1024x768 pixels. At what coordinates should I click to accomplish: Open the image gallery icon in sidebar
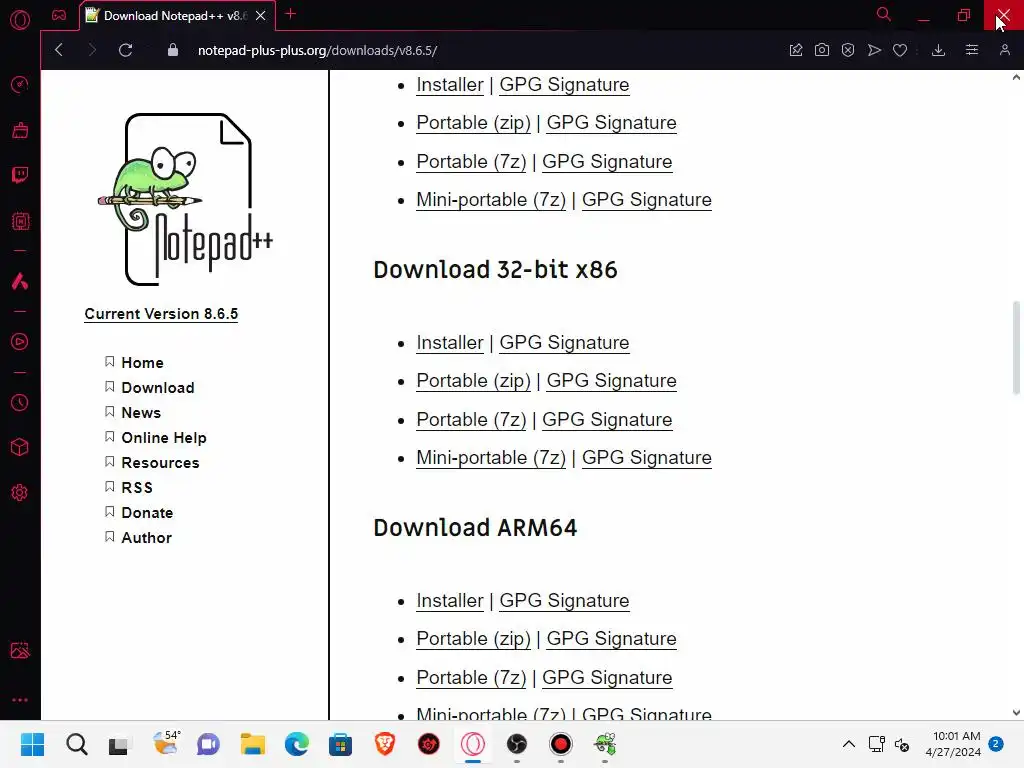(x=20, y=650)
